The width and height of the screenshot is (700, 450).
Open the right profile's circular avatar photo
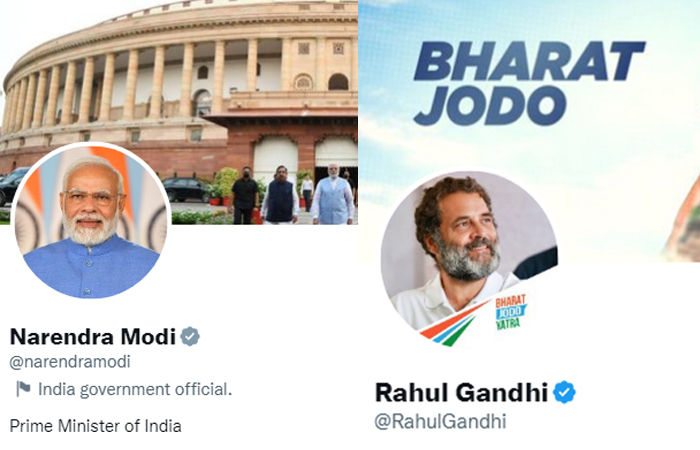click(469, 259)
